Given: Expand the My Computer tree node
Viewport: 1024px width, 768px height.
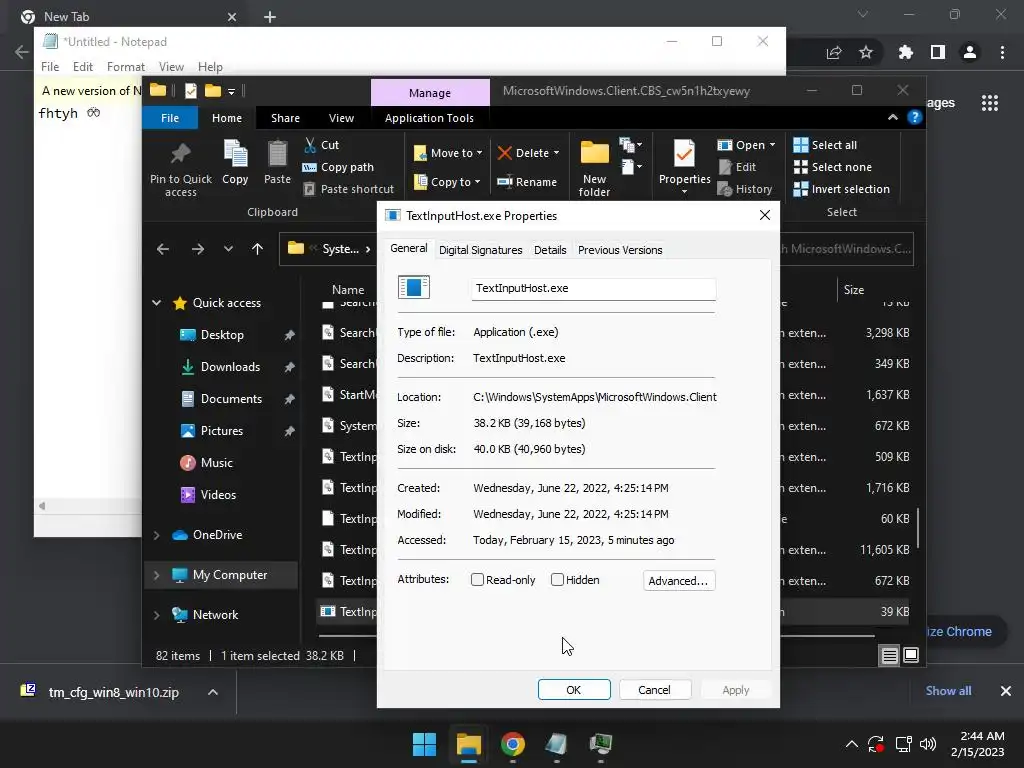Looking at the screenshot, I should [x=157, y=575].
